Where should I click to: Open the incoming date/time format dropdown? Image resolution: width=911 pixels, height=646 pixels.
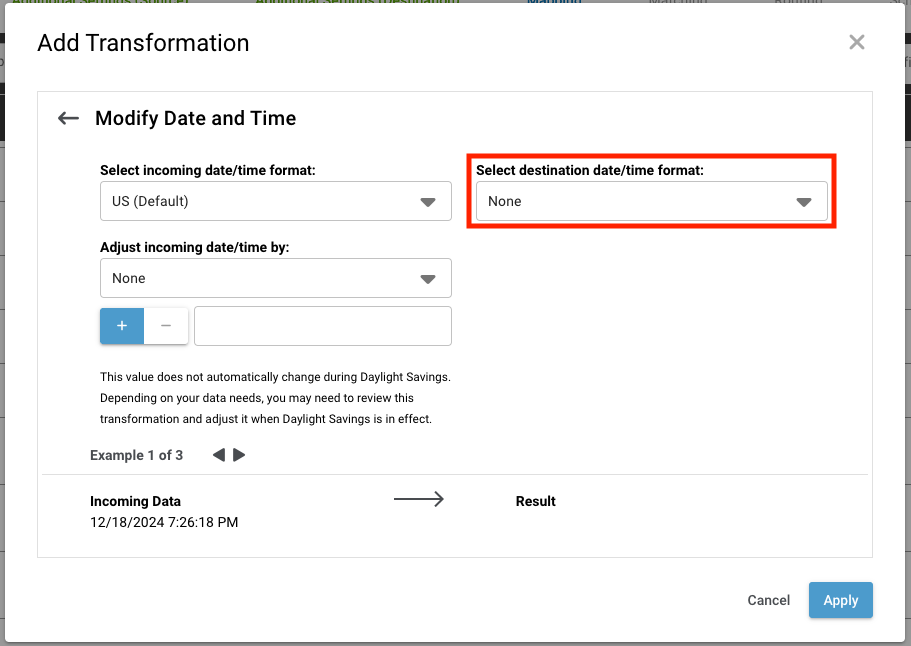[275, 201]
